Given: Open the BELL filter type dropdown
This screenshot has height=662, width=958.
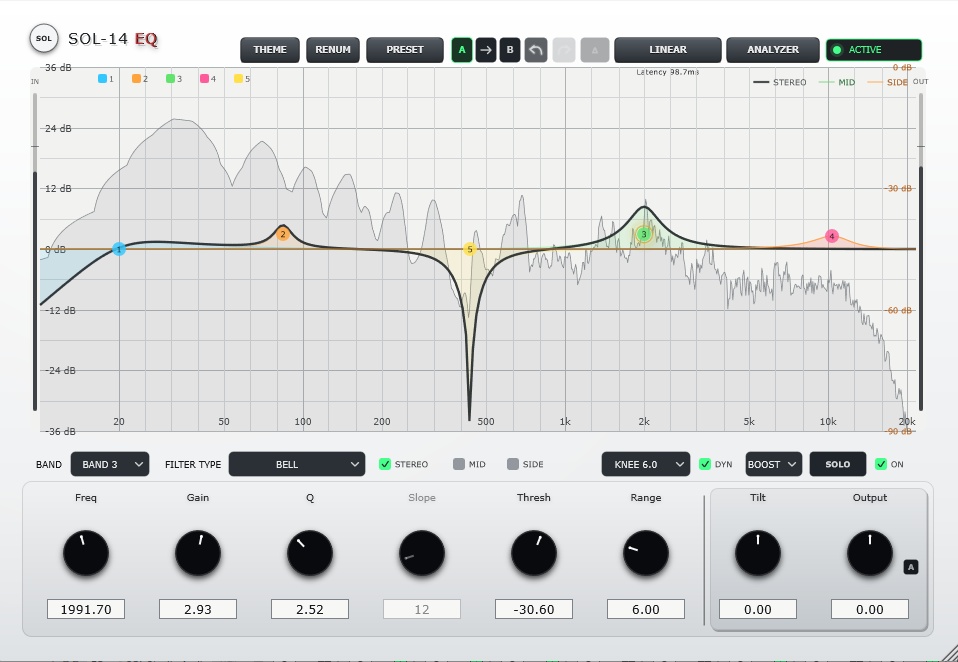Looking at the screenshot, I should point(297,464).
